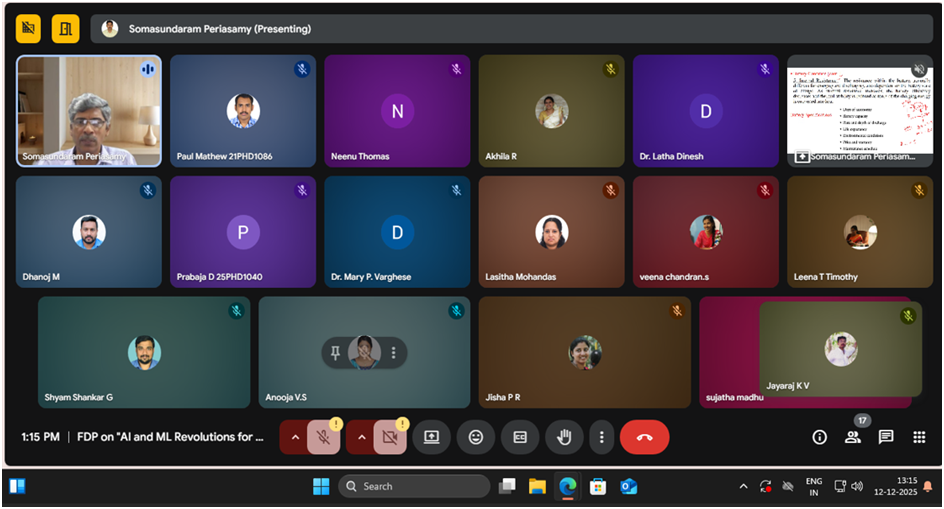944x509 pixels.
Task: Open the meeting details info icon
Action: point(819,437)
